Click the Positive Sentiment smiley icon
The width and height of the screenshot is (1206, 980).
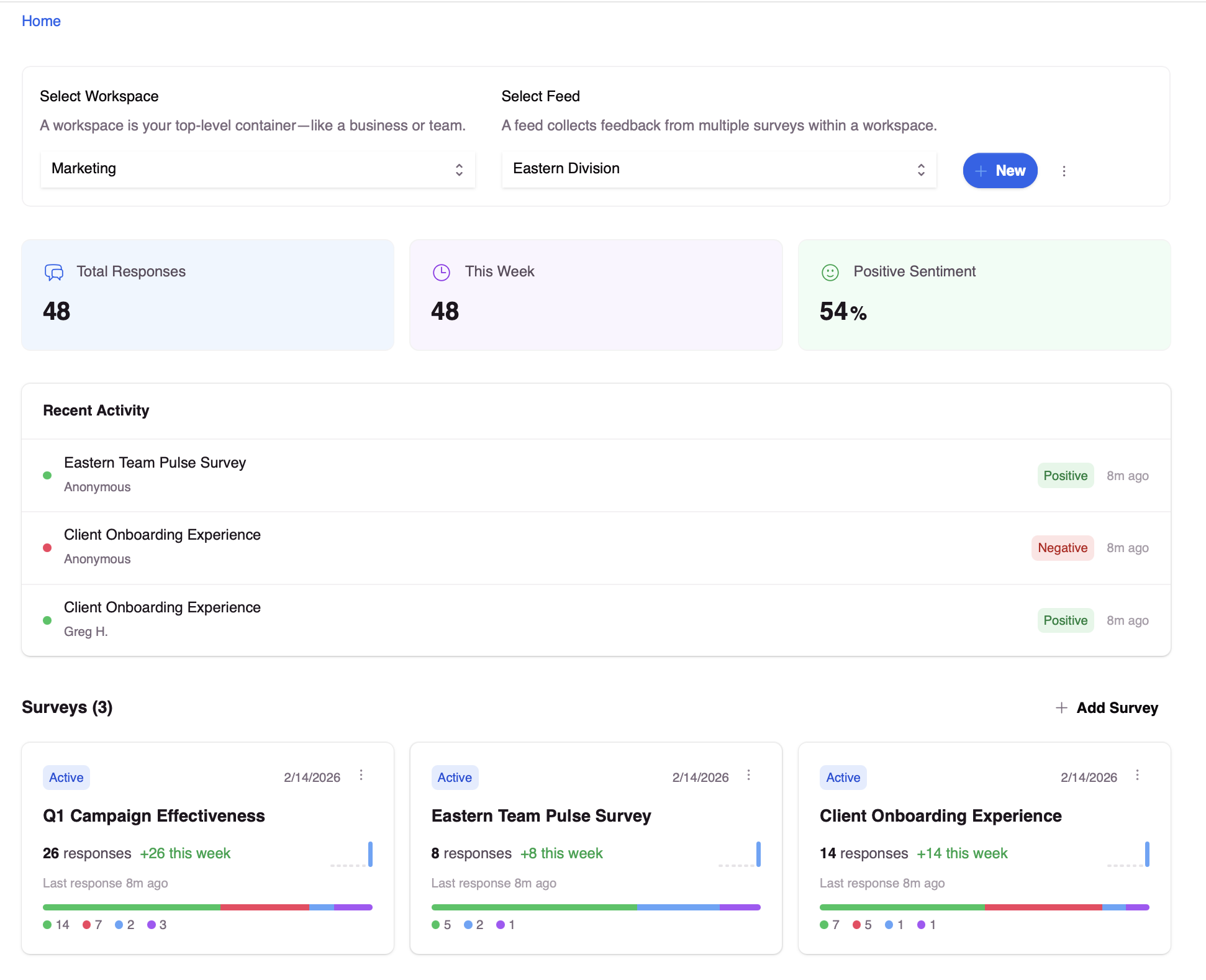[x=830, y=272]
